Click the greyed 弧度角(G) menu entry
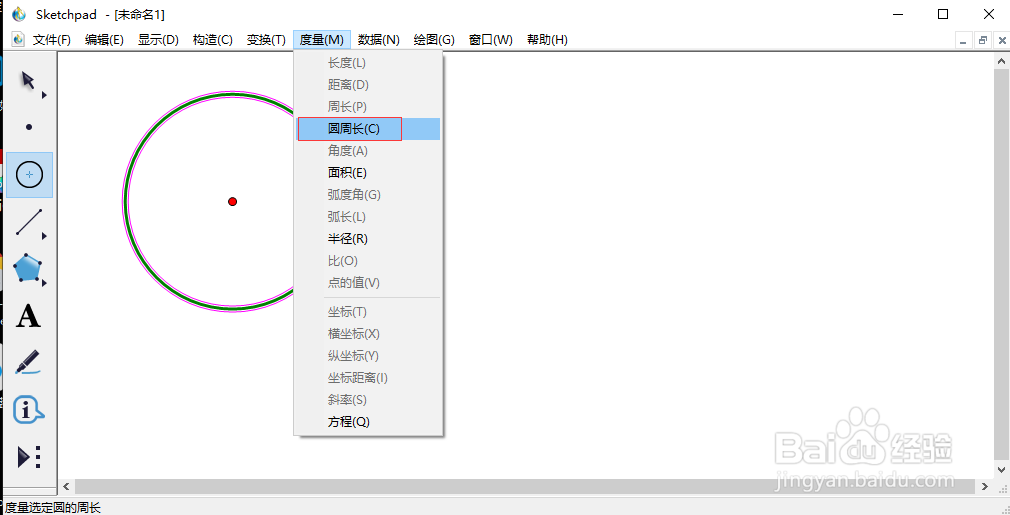1010x515 pixels. (x=368, y=194)
